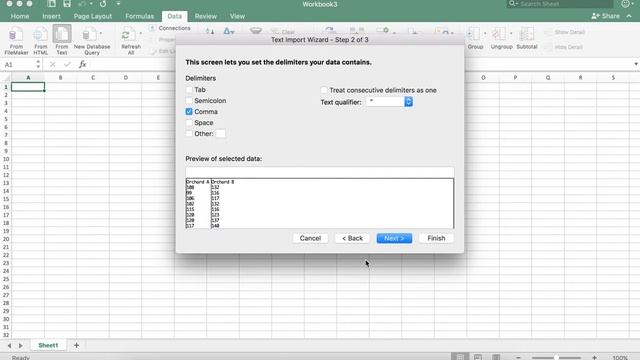Add a new sheet with plus button
Image resolution: width=640 pixels, height=360 pixels.
click(76, 345)
